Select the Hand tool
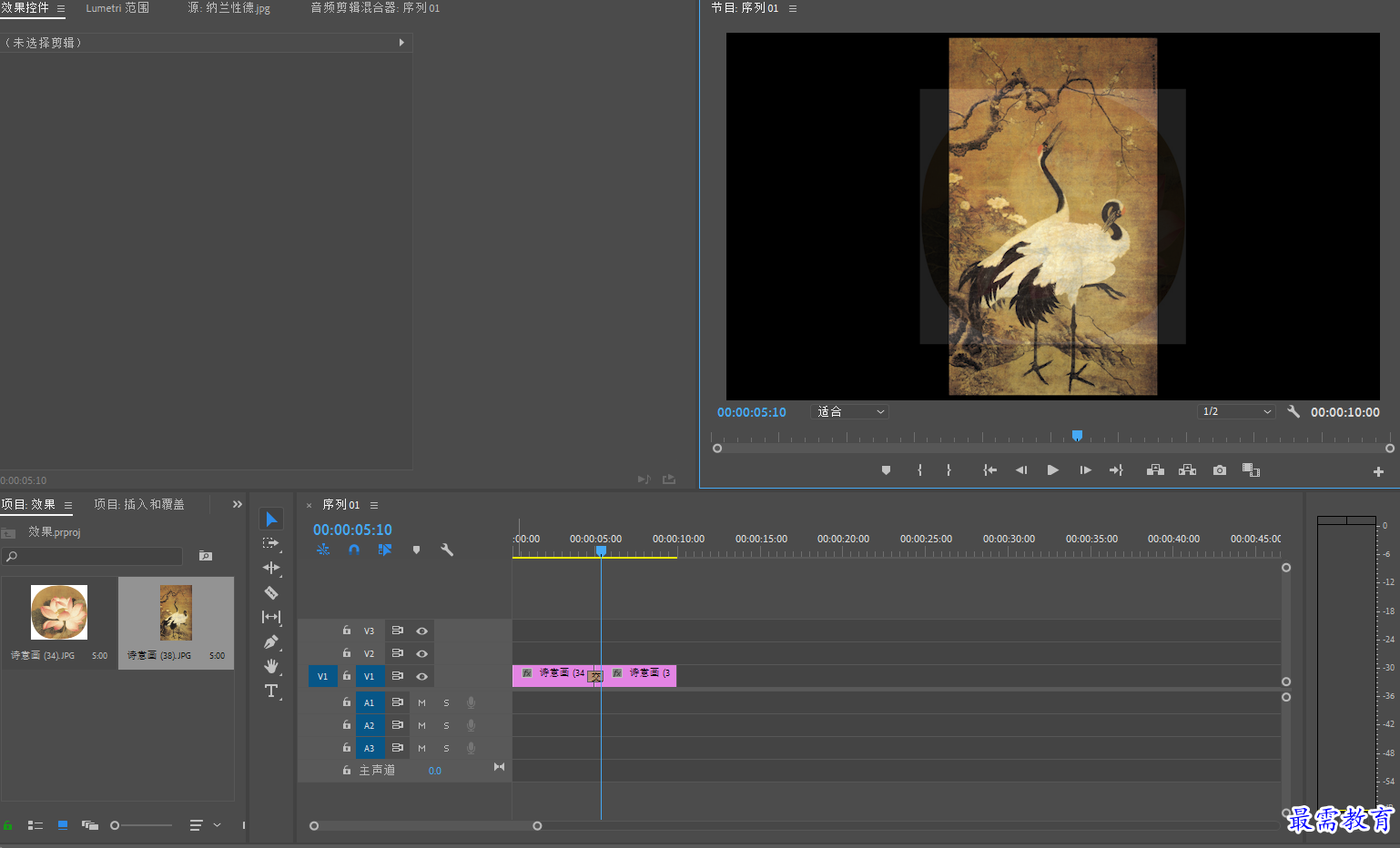The width and height of the screenshot is (1400, 848). coord(271,666)
